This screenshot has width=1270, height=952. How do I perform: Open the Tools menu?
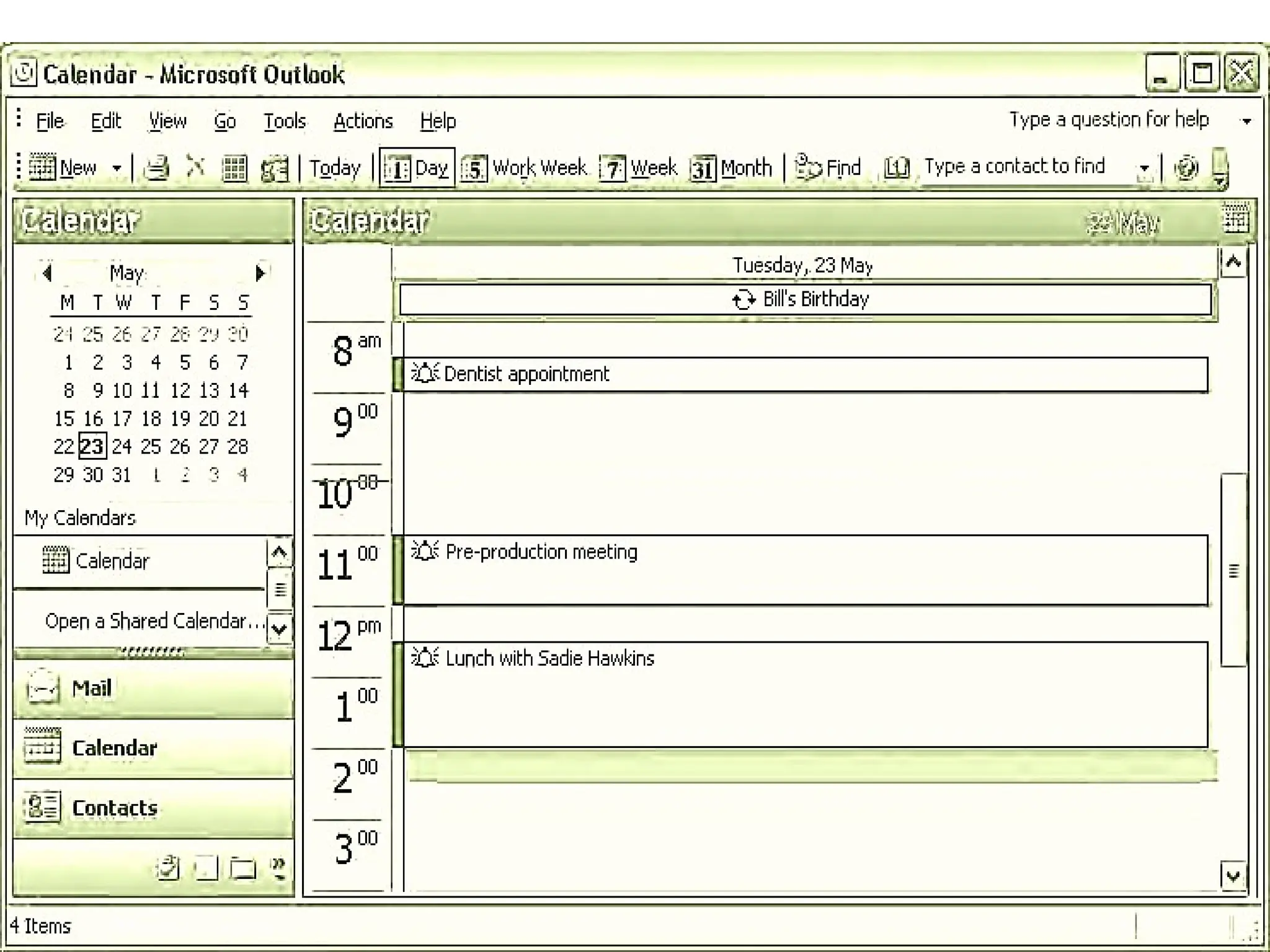(x=285, y=121)
